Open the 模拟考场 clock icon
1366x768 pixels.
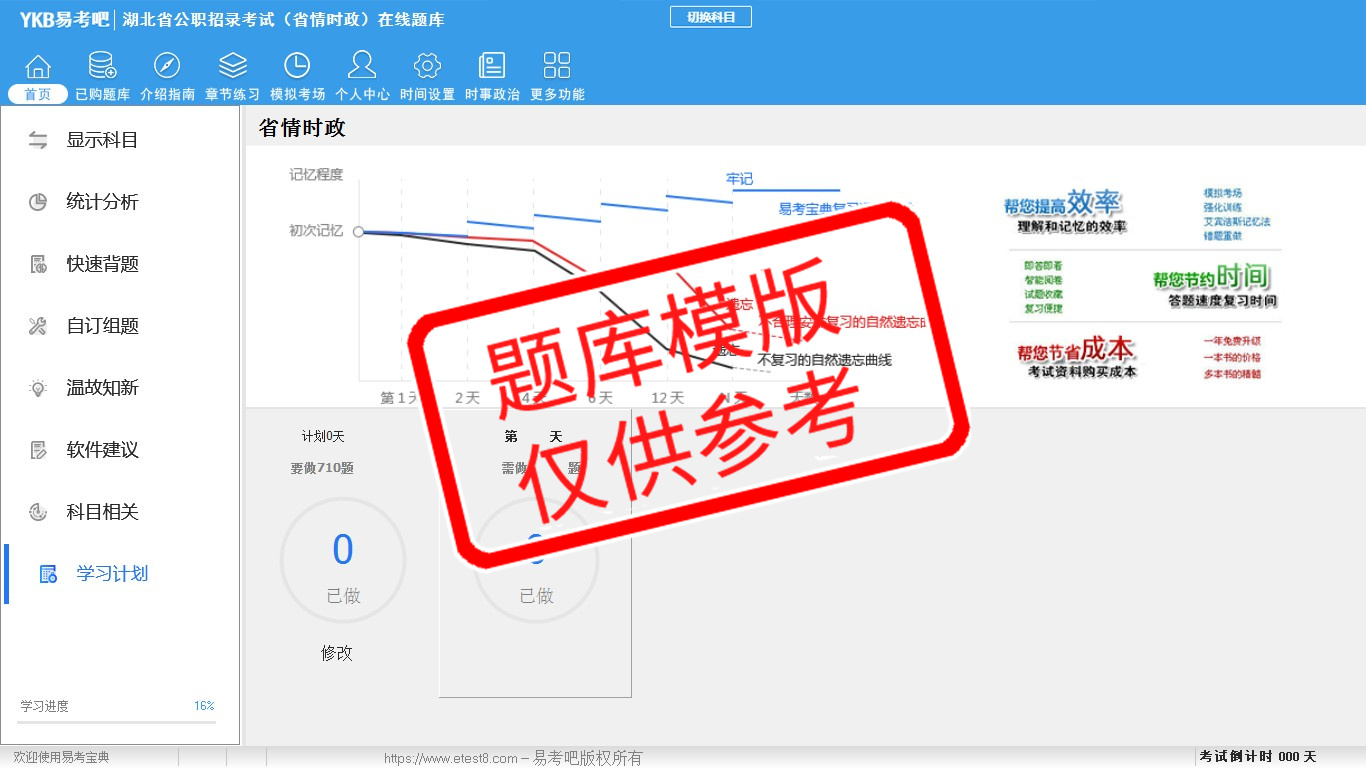297,67
